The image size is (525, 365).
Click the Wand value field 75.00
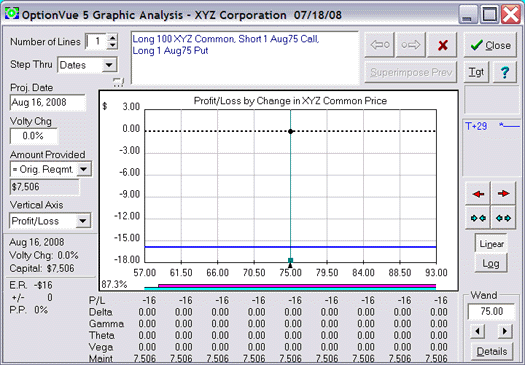pos(491,311)
